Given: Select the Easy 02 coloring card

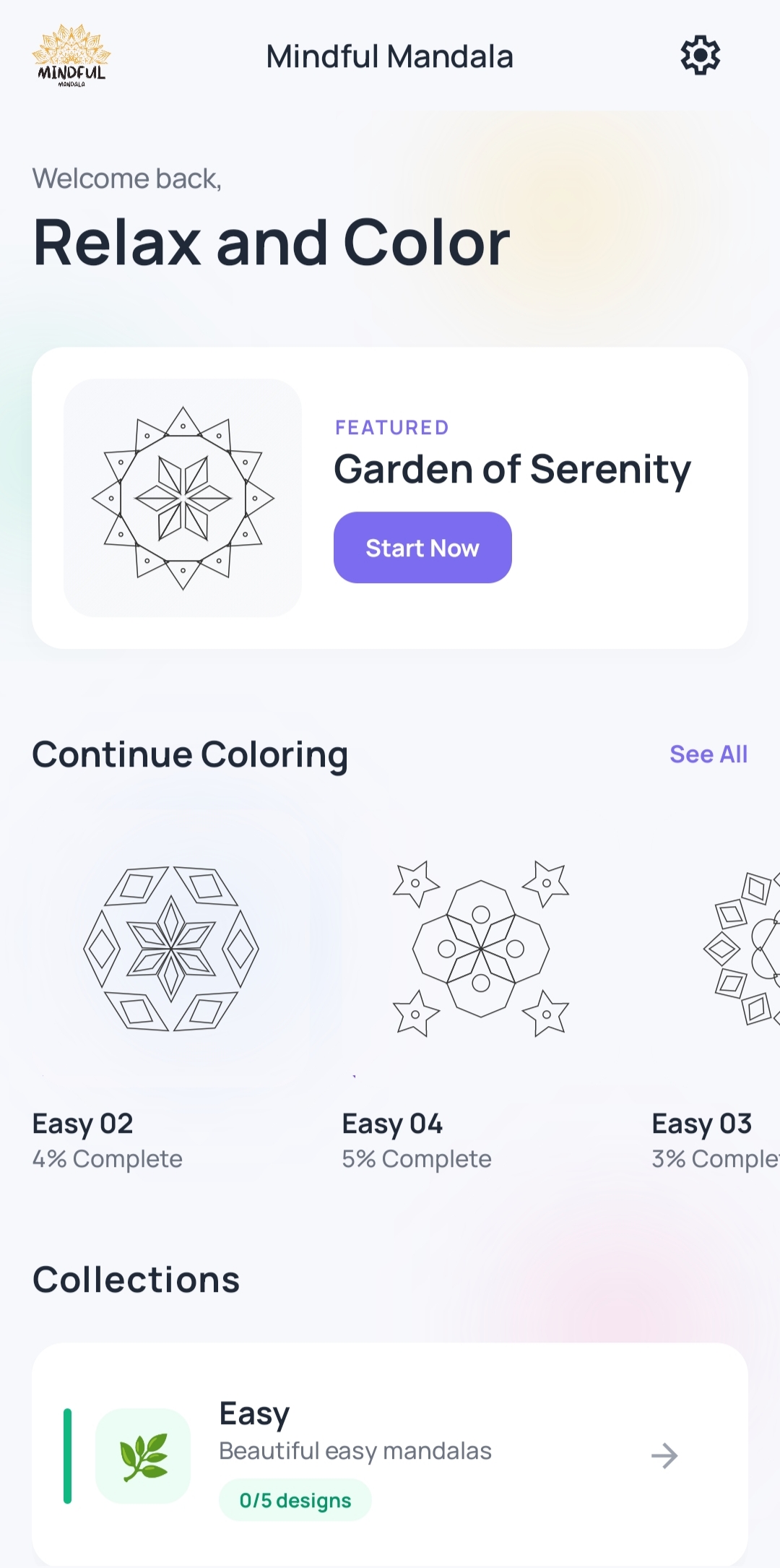Looking at the screenshot, I should tap(171, 1004).
